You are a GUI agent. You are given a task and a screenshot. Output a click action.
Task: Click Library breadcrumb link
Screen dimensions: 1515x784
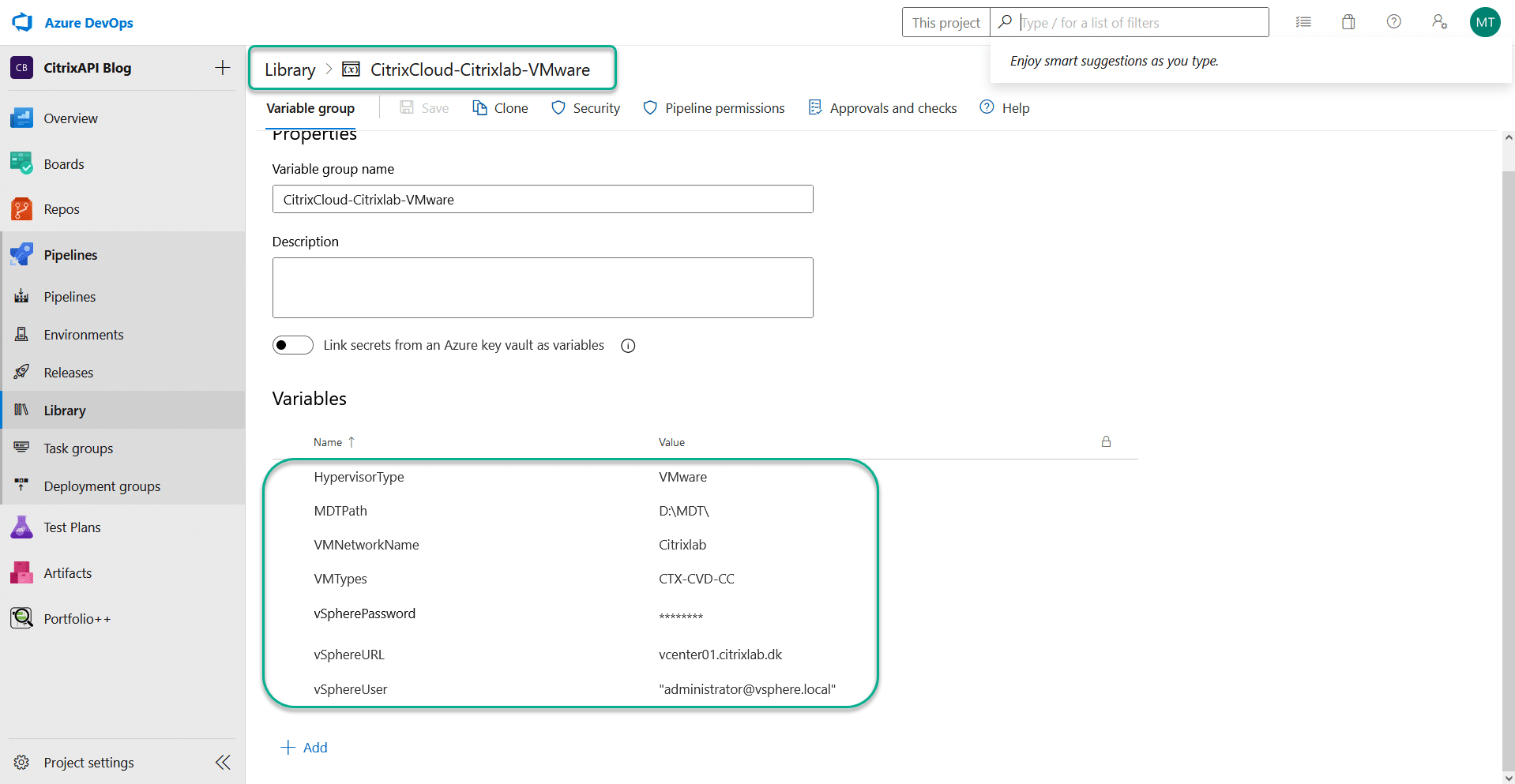290,69
